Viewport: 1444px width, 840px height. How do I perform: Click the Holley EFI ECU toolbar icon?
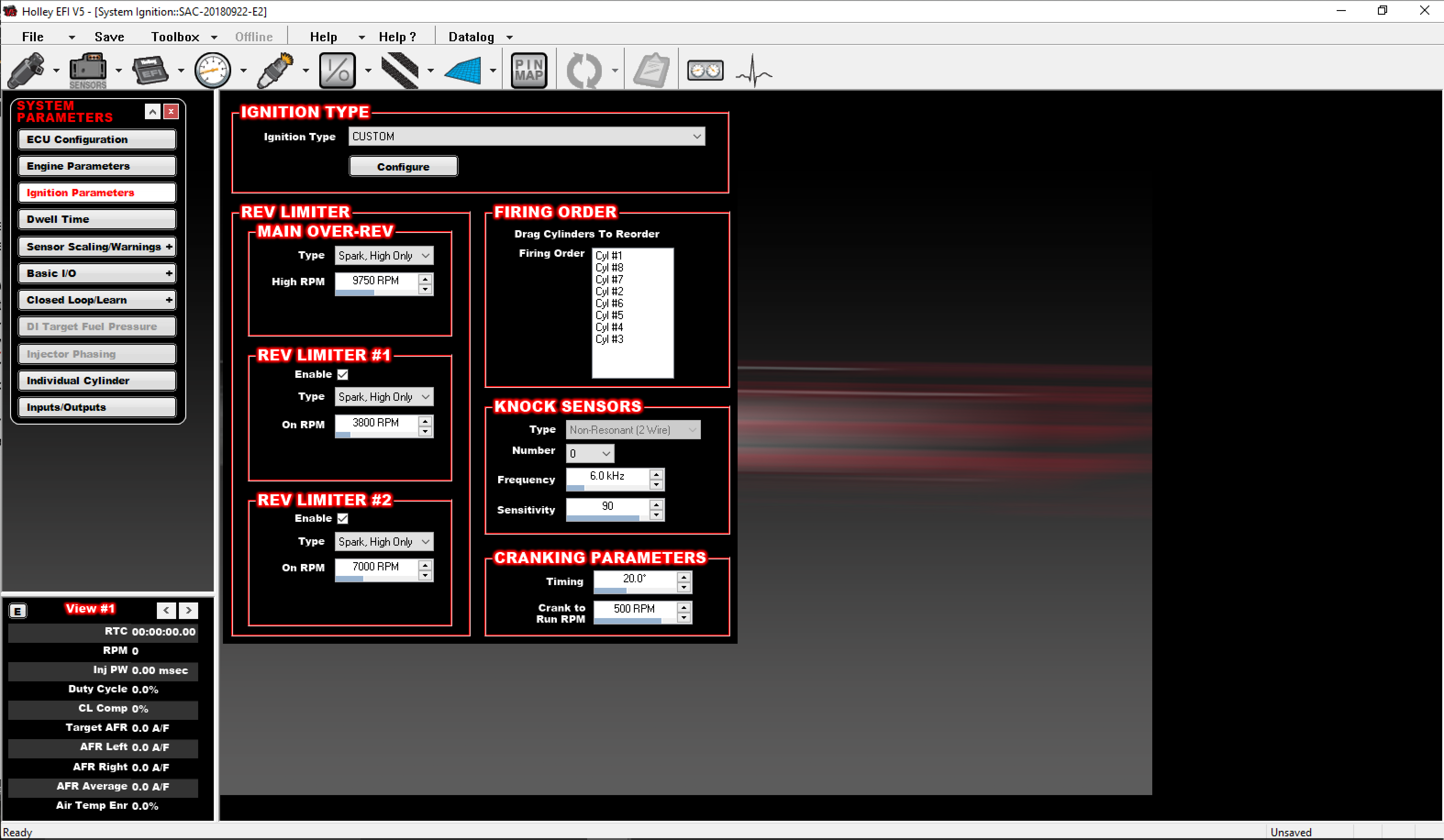point(150,70)
